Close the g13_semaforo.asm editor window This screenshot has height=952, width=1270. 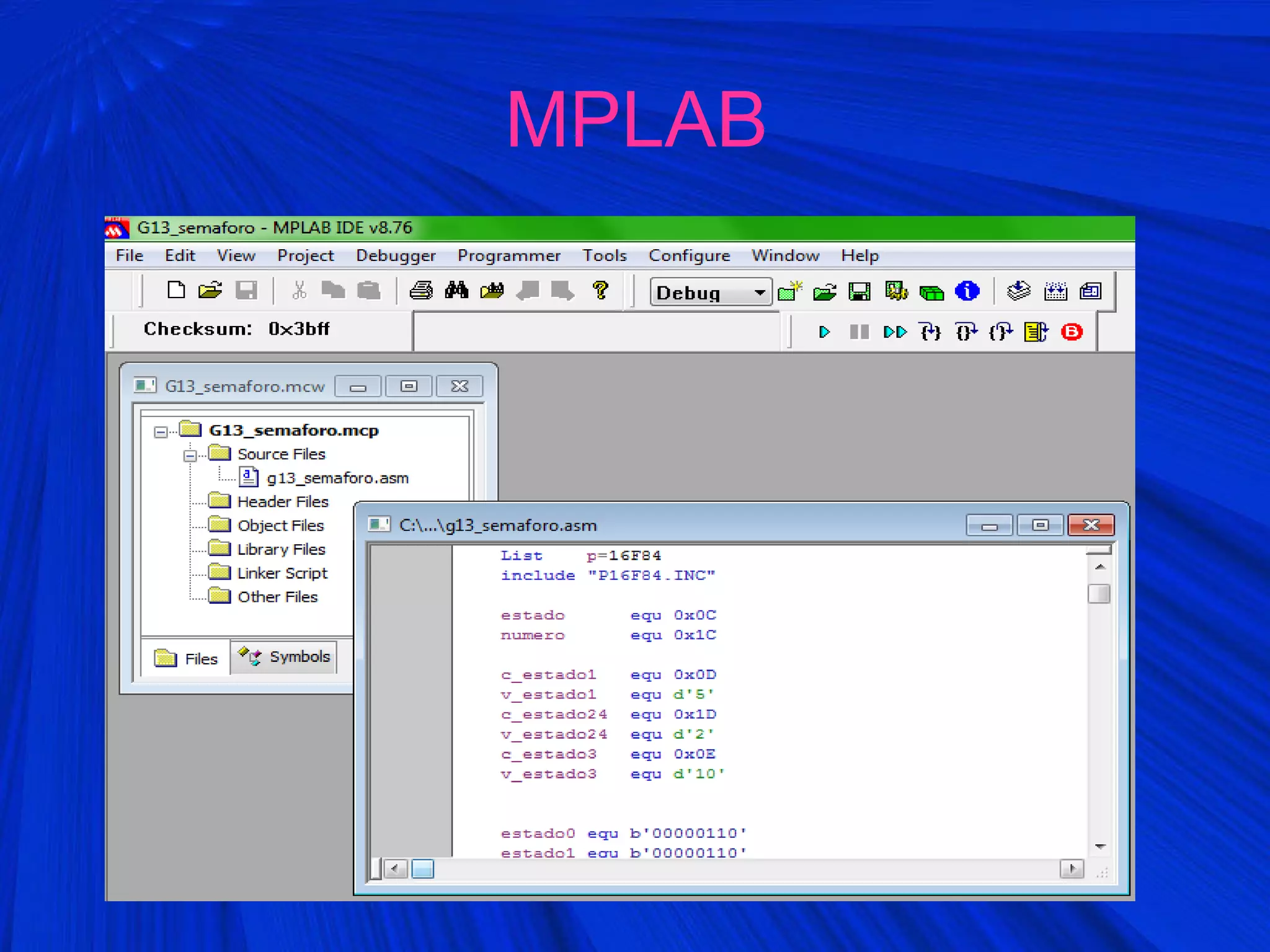1091,525
